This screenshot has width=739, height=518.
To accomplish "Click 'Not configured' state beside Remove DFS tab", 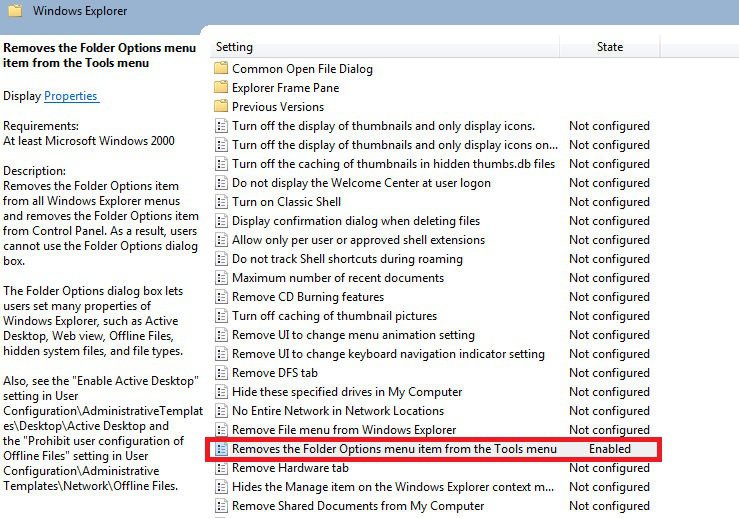I will coord(609,373).
